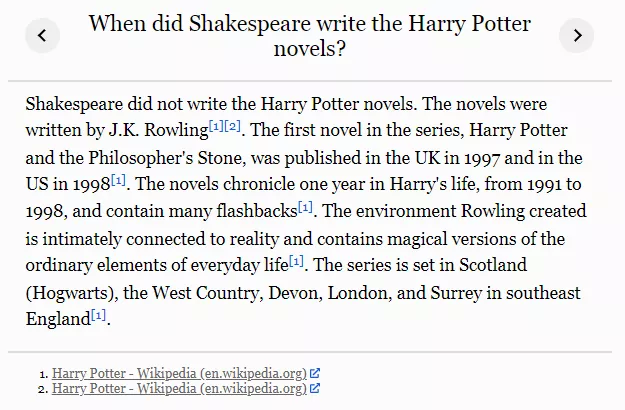Open citation after "many flashbacks"

[306, 206]
